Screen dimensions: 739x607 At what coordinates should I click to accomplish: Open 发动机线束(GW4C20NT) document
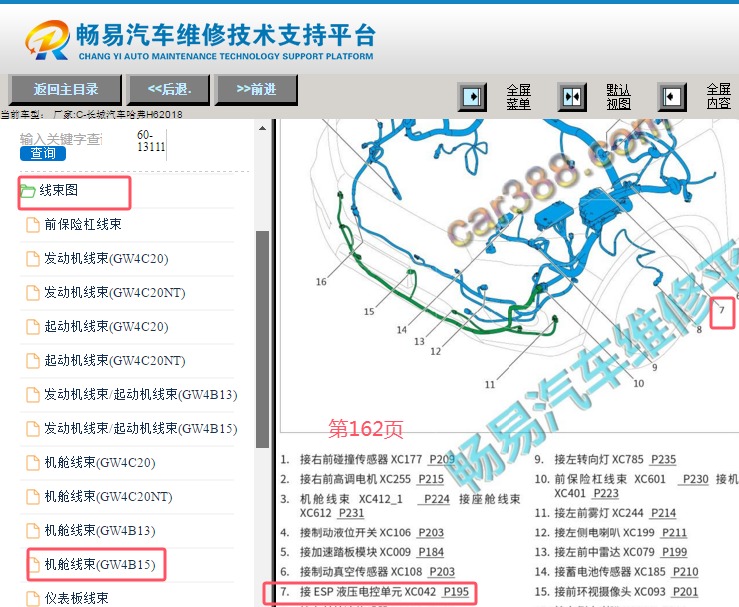(115, 292)
